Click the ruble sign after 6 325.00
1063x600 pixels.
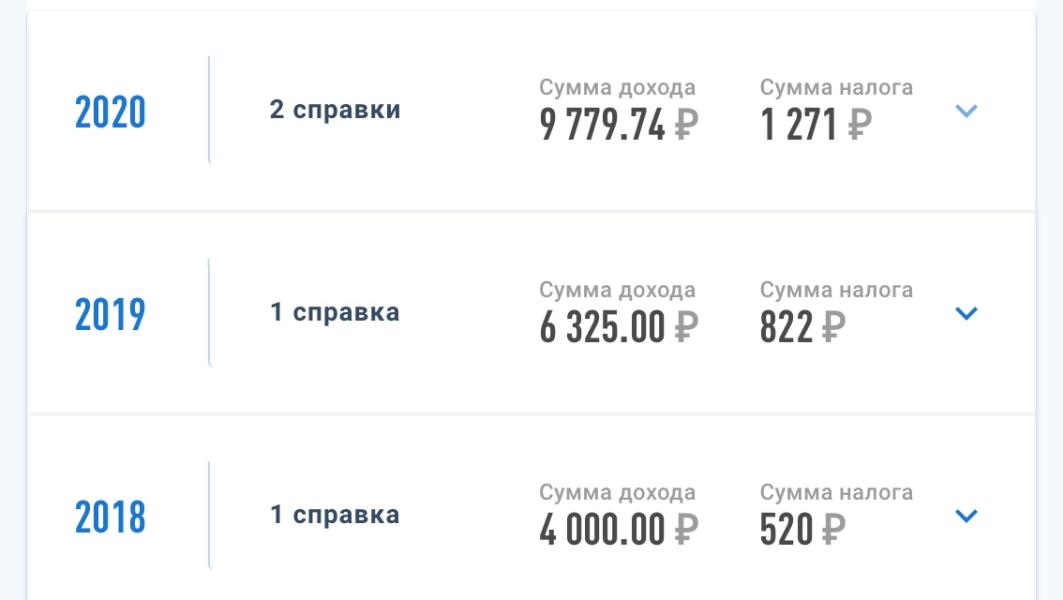pos(685,328)
